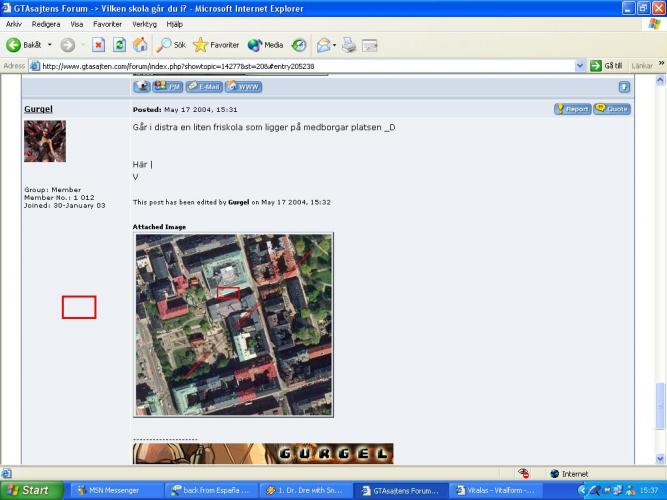Refresh the page with the Refresh icon
The image size is (667, 500).
point(119,45)
